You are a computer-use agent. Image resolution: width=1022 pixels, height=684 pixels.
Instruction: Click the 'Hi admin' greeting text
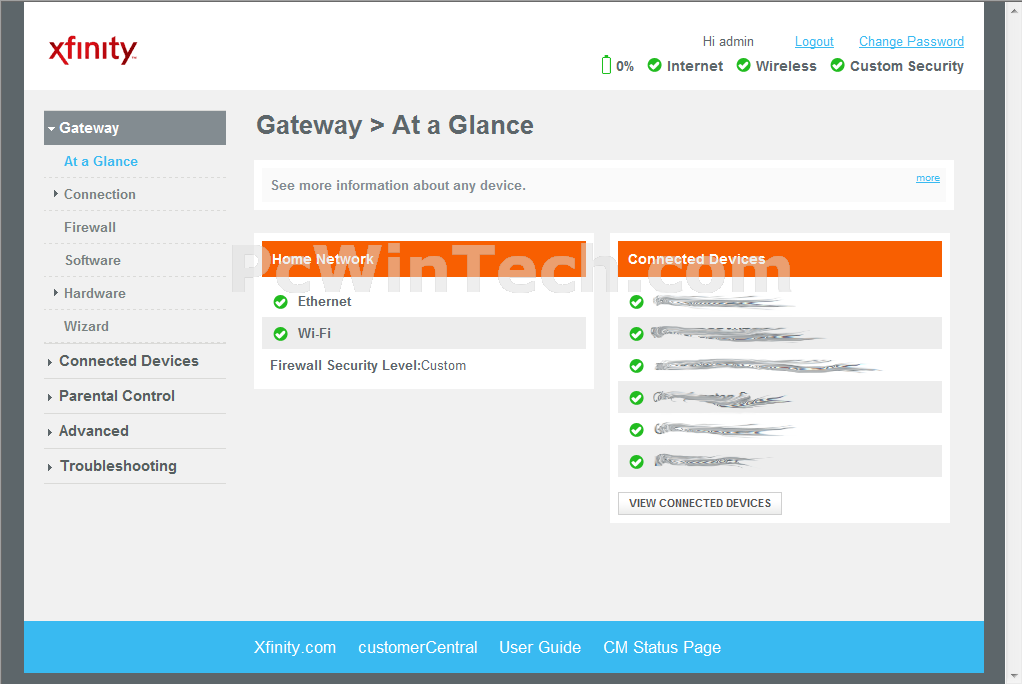coord(728,42)
